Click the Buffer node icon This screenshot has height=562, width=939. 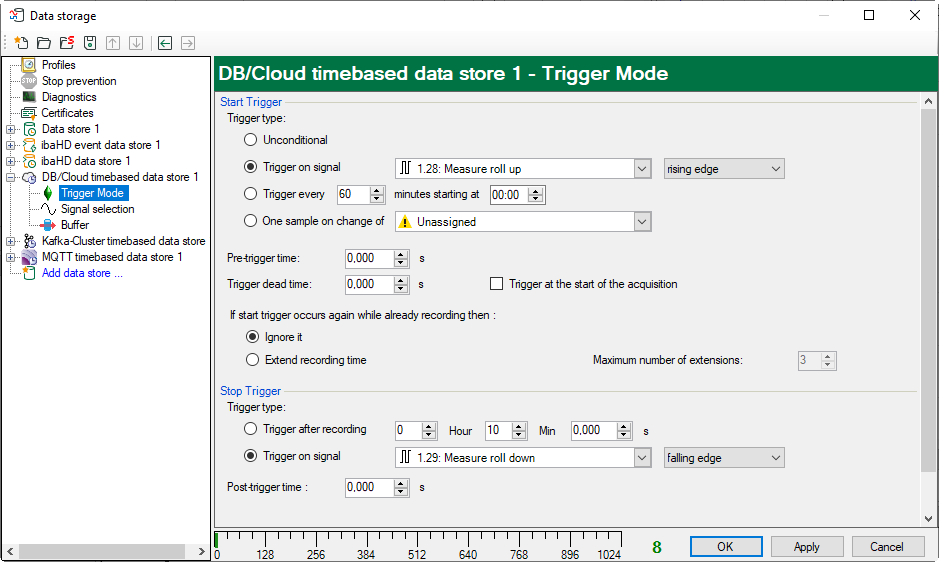pyautogui.click(x=48, y=225)
